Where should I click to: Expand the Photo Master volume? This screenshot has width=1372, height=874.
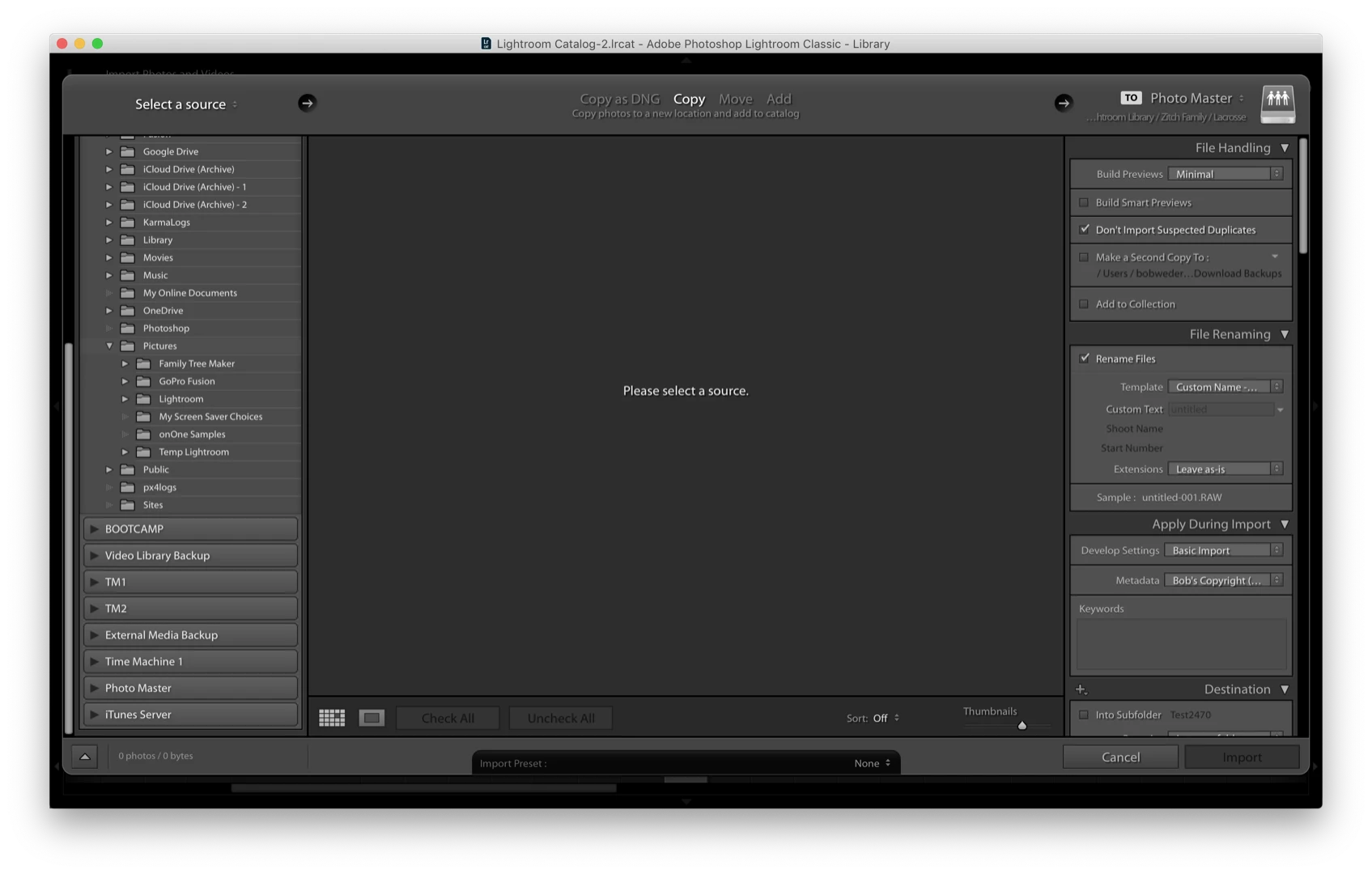(x=95, y=689)
